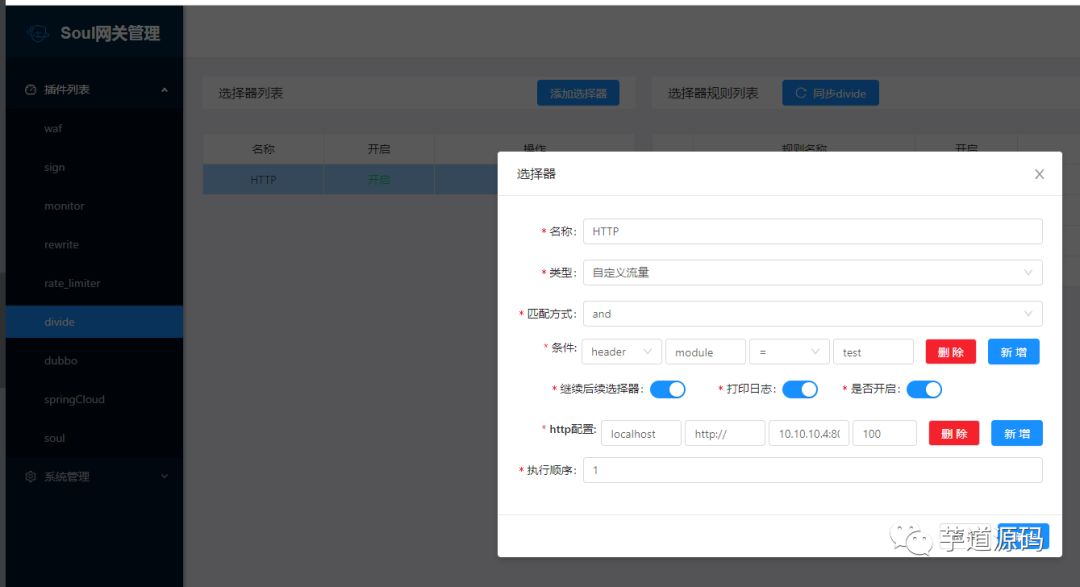Click 新增 button in the 条件 row
Screen dimensions: 1080x587
[x=1013, y=351]
